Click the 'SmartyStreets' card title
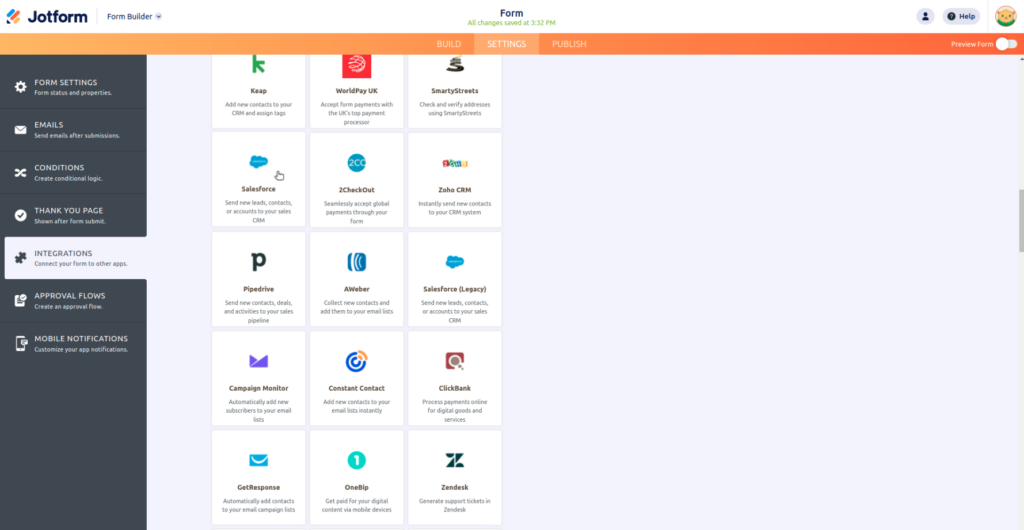 point(455,91)
